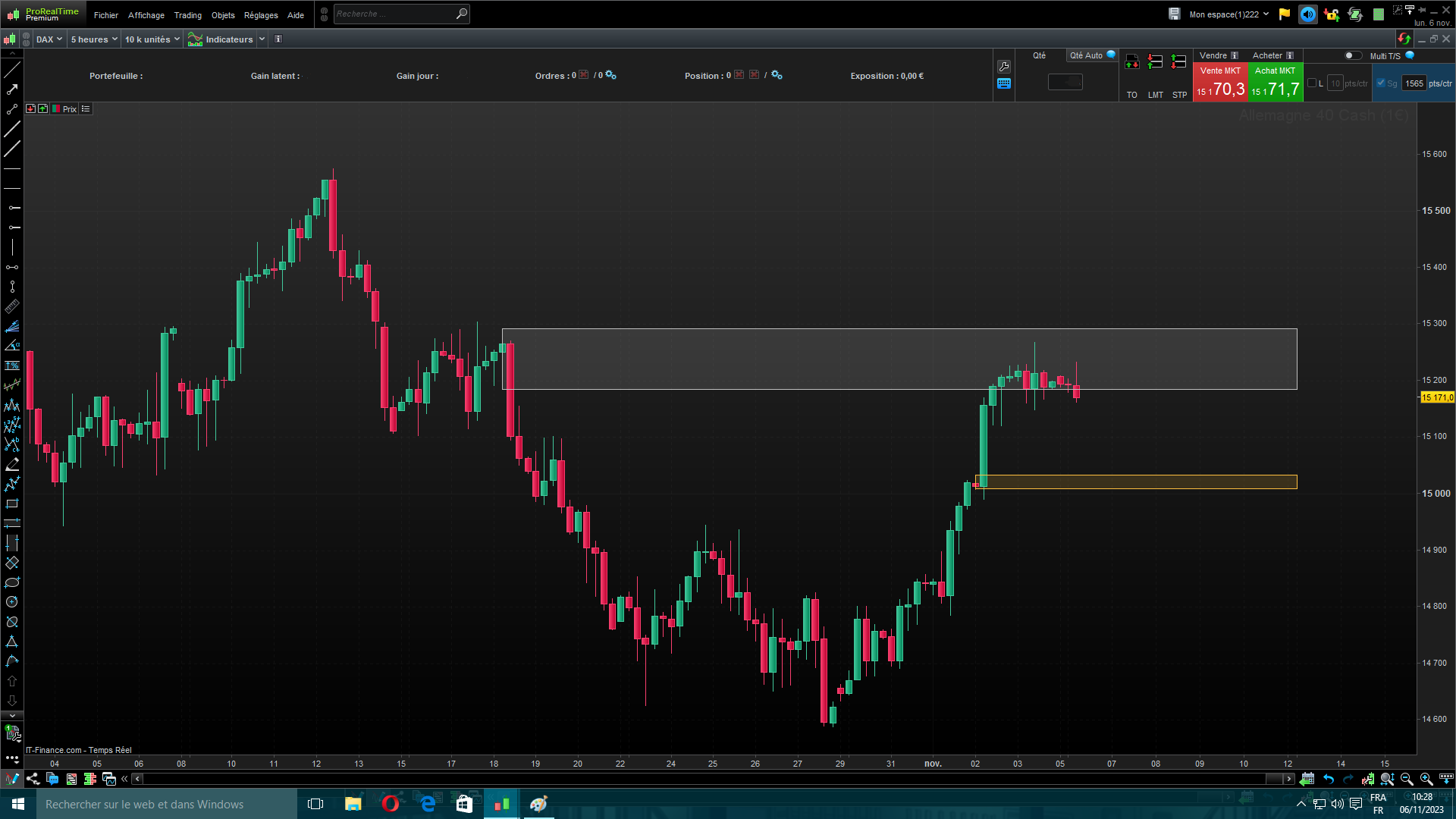Toggle the Multi T/S switch
Image resolution: width=1456 pixels, height=819 pixels.
click(1352, 56)
